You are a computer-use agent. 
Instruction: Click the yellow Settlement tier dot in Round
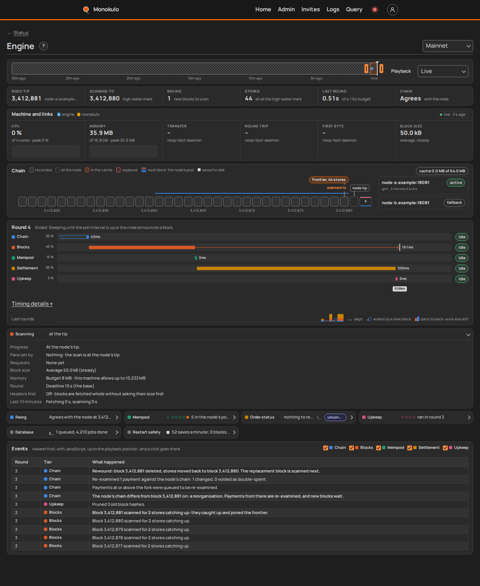point(13,268)
